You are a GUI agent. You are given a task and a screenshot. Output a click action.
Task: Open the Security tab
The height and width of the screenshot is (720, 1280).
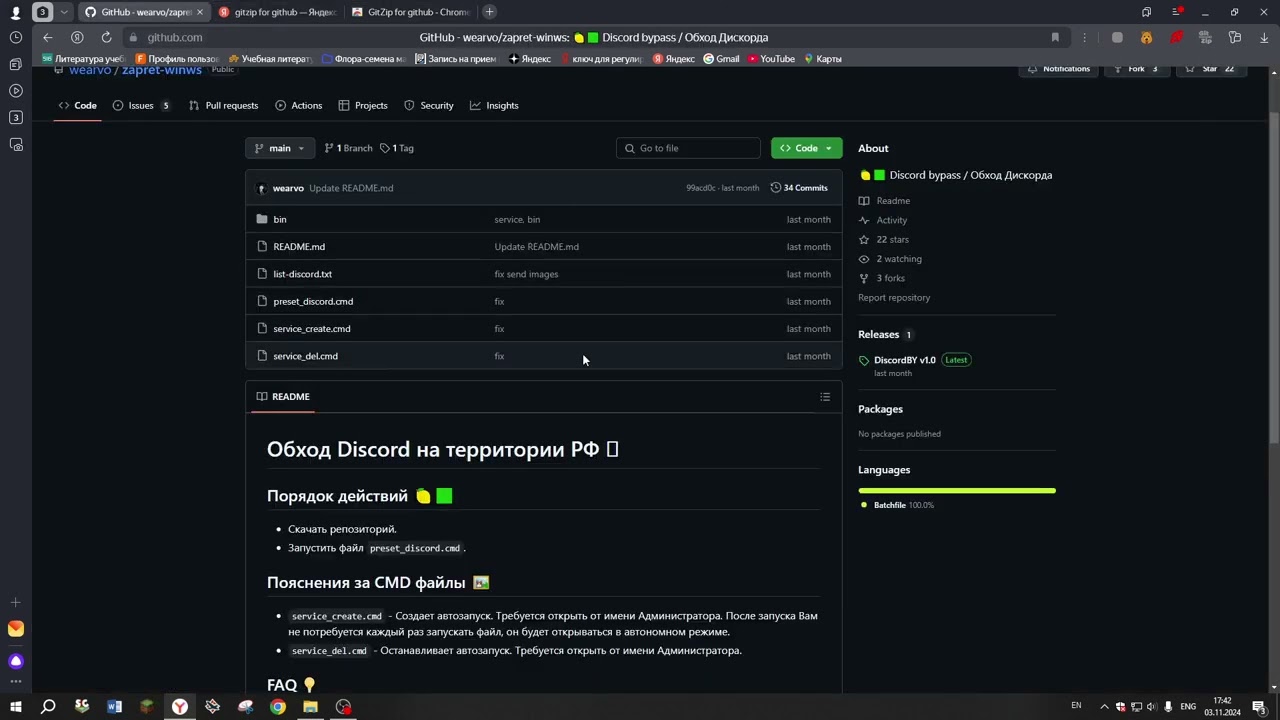click(x=428, y=105)
